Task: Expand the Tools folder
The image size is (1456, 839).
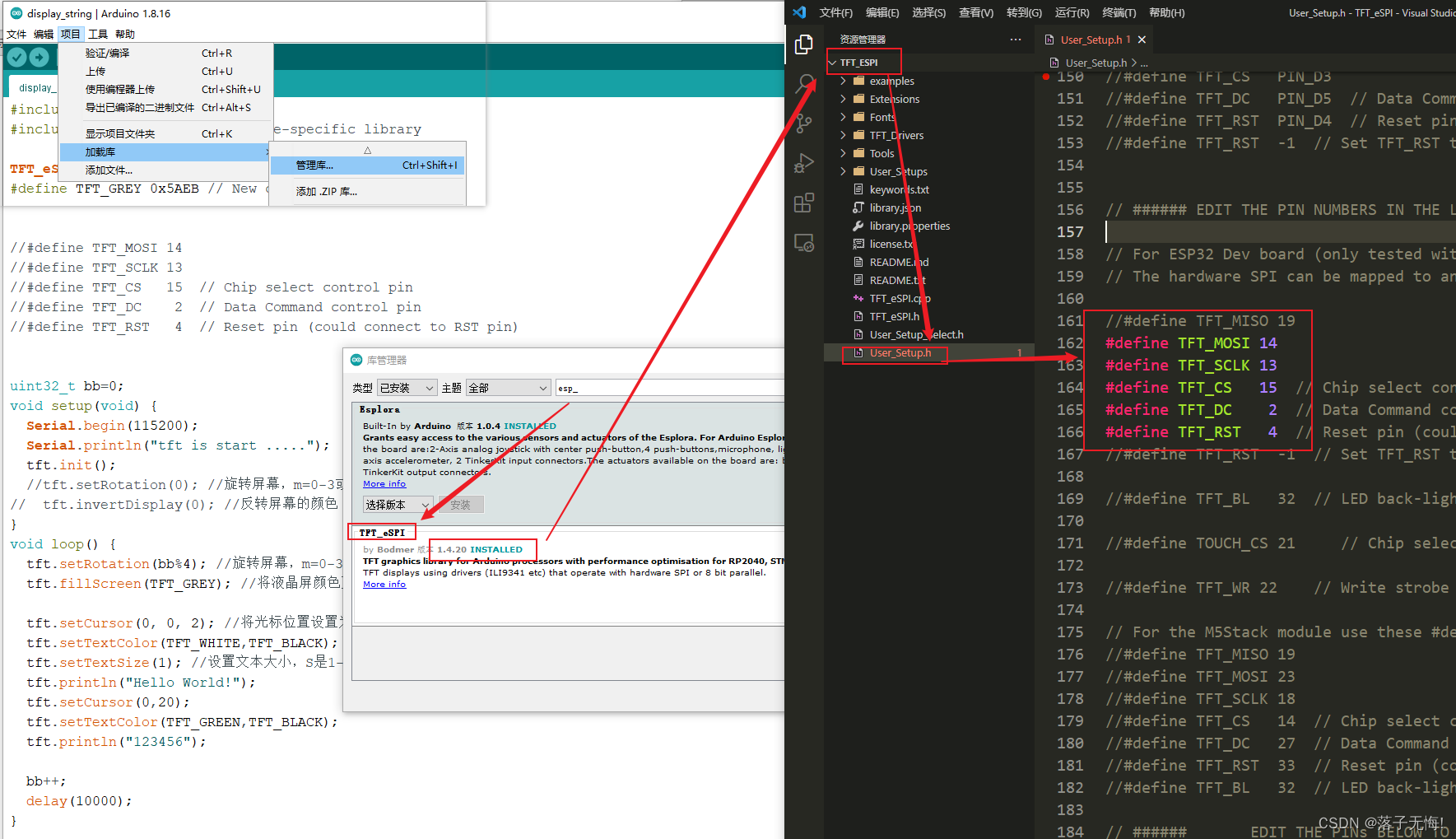Action: (x=843, y=153)
